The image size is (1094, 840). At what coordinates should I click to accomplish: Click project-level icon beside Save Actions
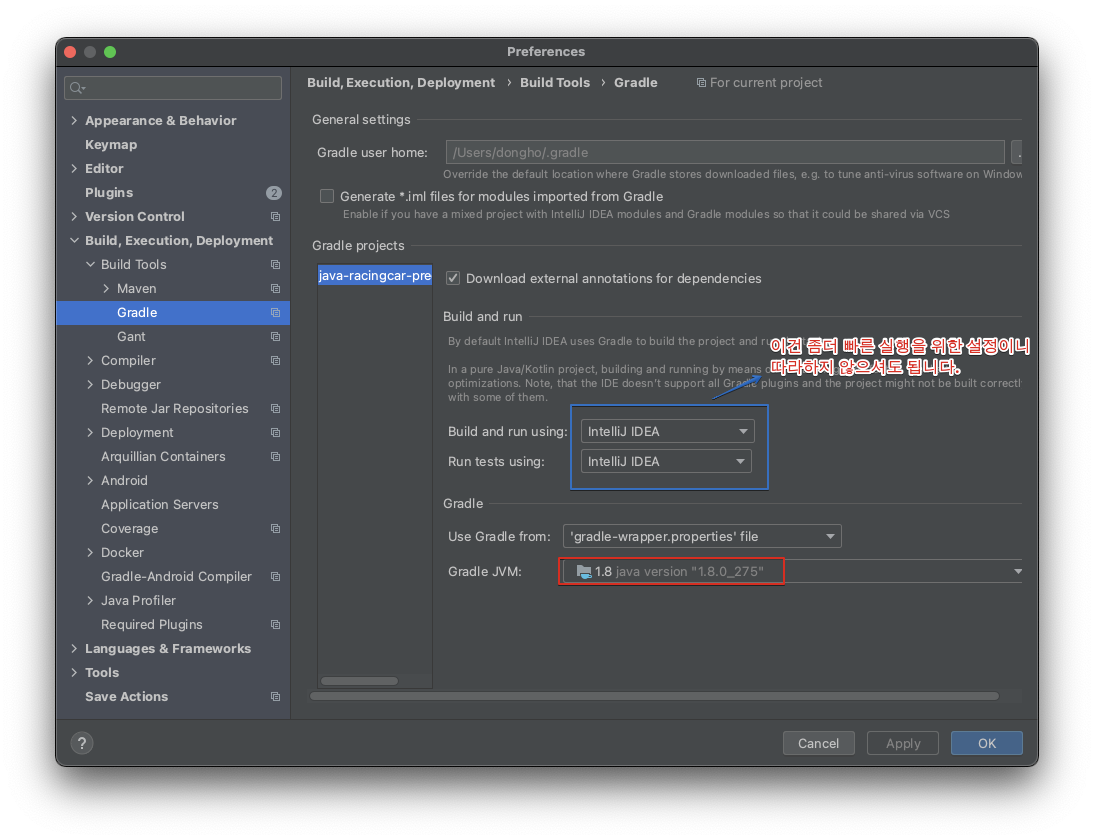[276, 697]
